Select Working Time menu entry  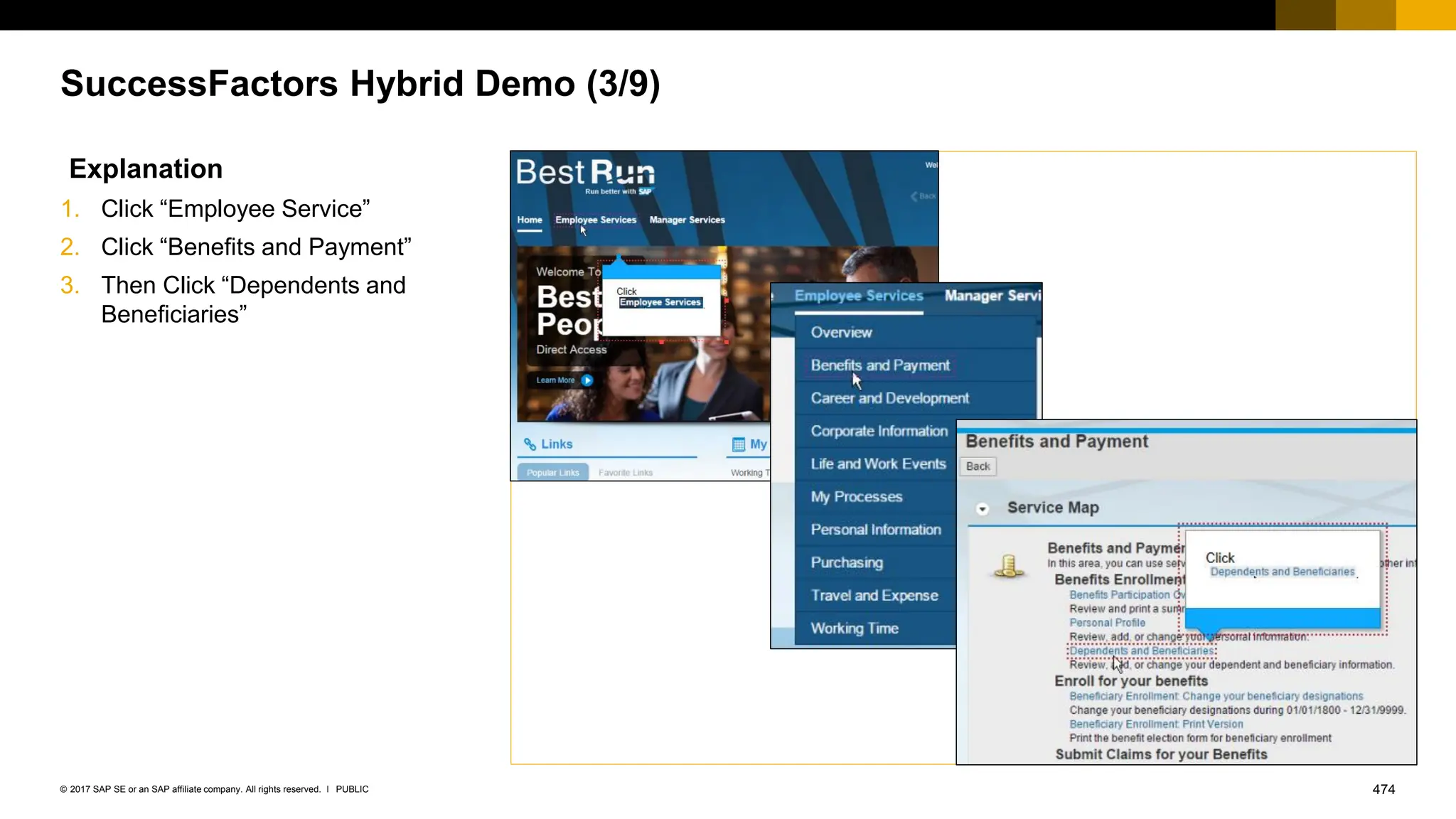pyautogui.click(x=855, y=628)
